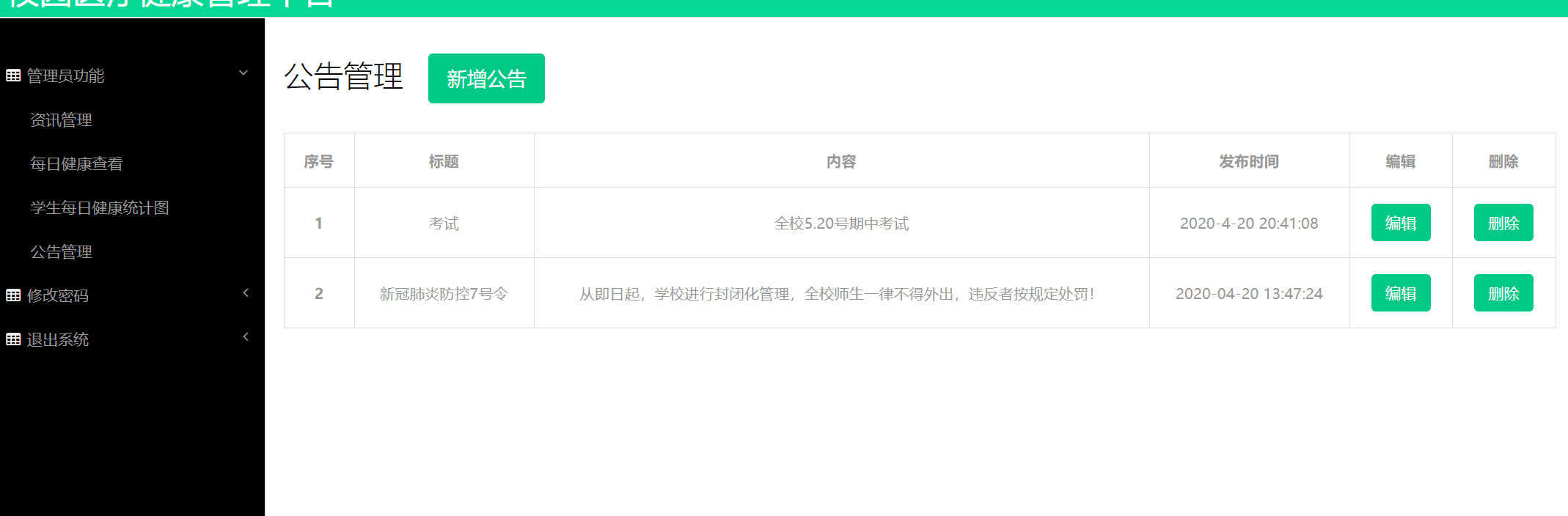Collapse the 管理员功能 chevron arrow
This screenshot has height=516, width=1568.
(x=243, y=73)
